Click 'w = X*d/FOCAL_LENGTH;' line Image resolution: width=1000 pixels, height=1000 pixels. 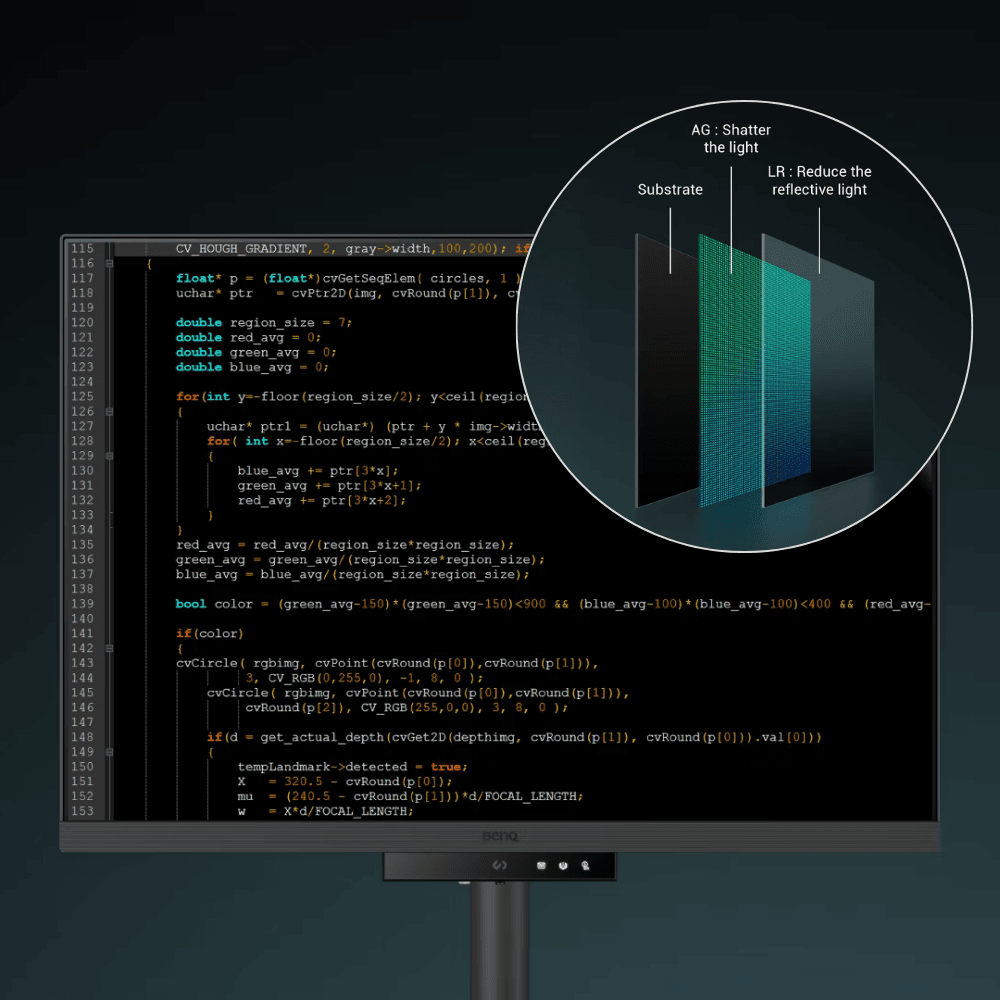pos(325,811)
